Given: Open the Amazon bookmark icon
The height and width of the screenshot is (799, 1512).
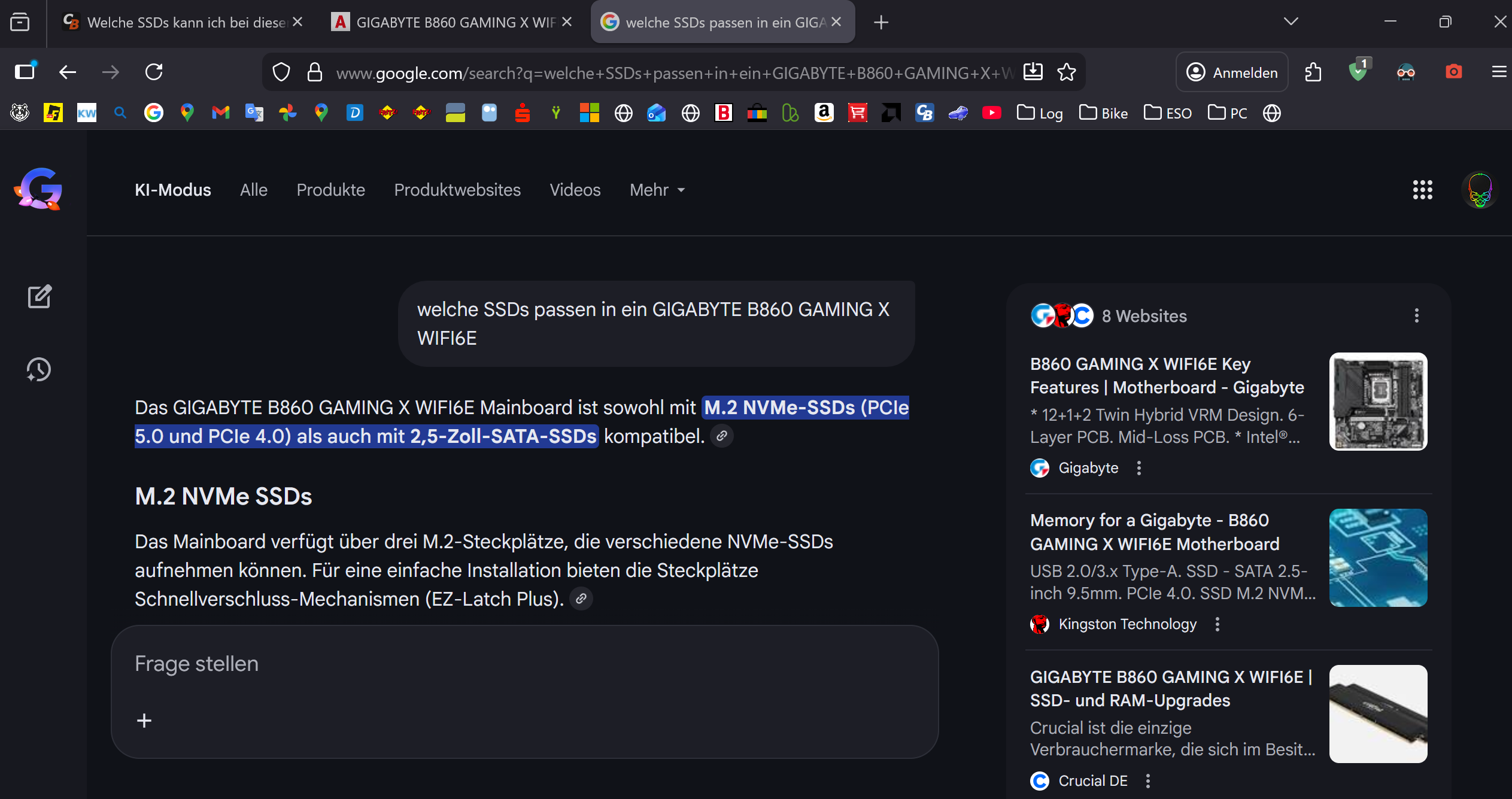Looking at the screenshot, I should 824,113.
